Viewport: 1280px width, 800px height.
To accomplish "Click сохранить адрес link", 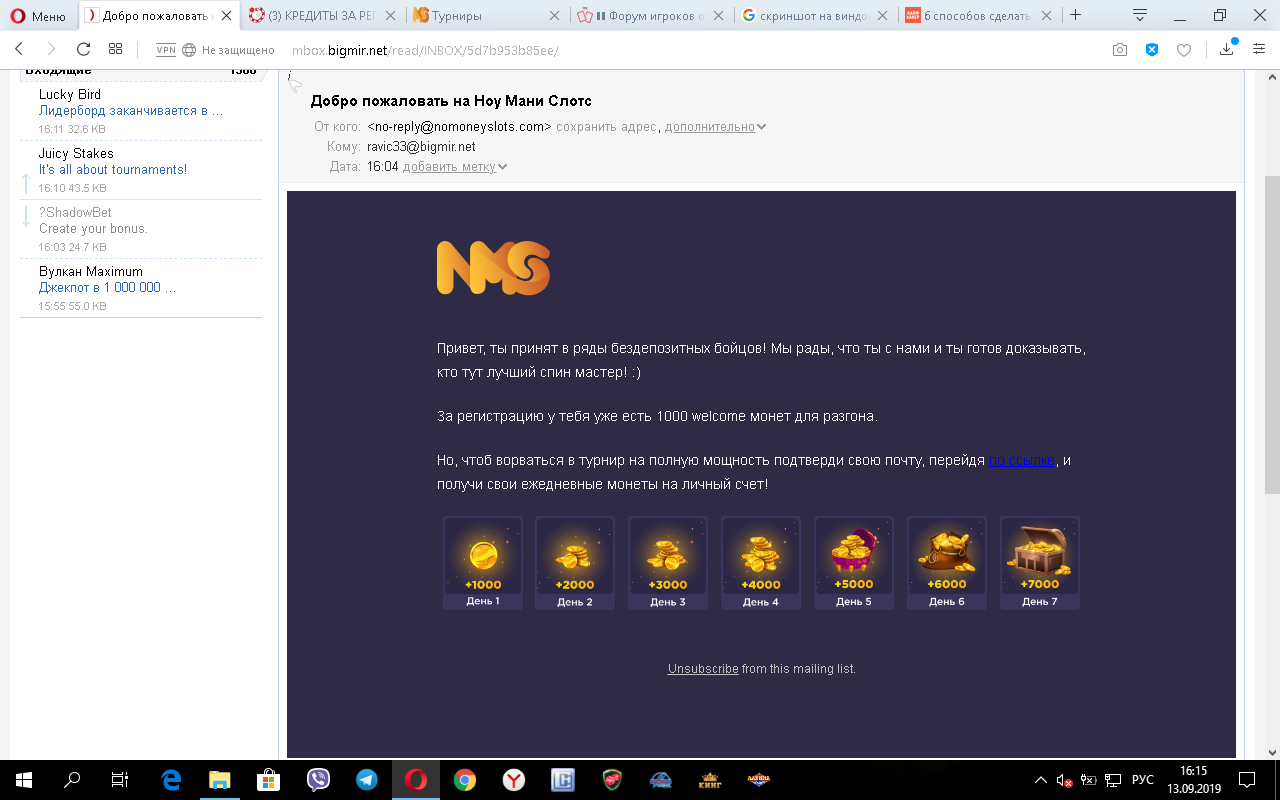I will pyautogui.click(x=607, y=127).
